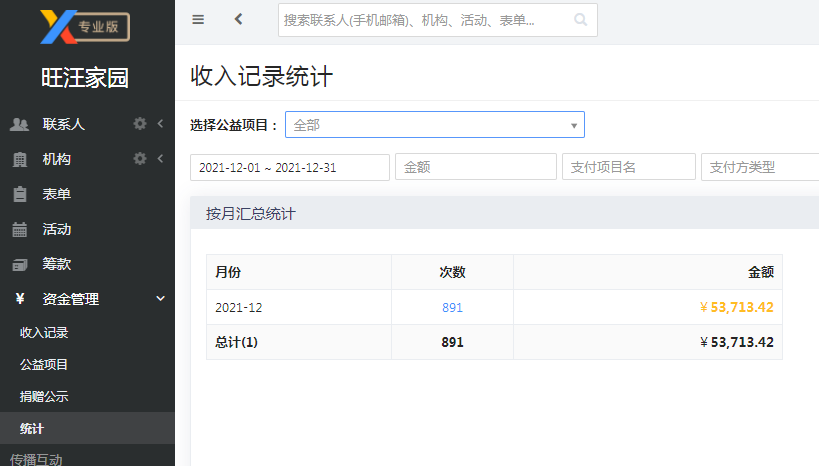This screenshot has height=466, width=819.
Task: Click date range field 2021-12-01 ~ 2021-12-31
Action: (x=290, y=167)
